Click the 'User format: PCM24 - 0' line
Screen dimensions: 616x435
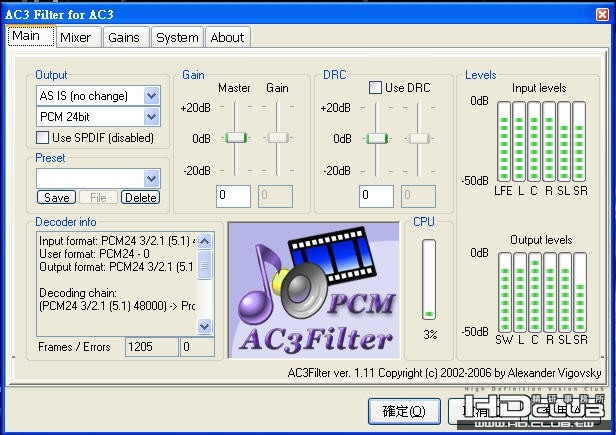(94, 254)
